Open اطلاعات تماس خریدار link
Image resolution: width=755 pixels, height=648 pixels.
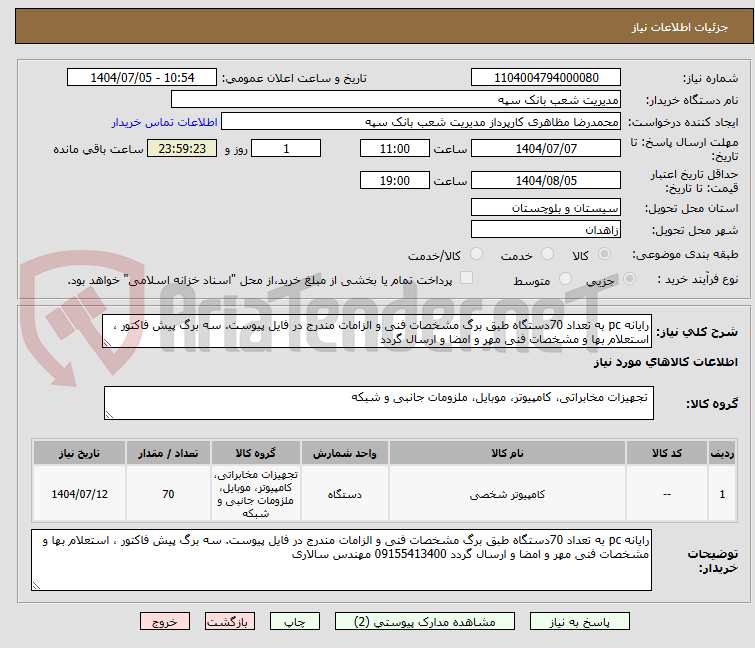(165, 122)
